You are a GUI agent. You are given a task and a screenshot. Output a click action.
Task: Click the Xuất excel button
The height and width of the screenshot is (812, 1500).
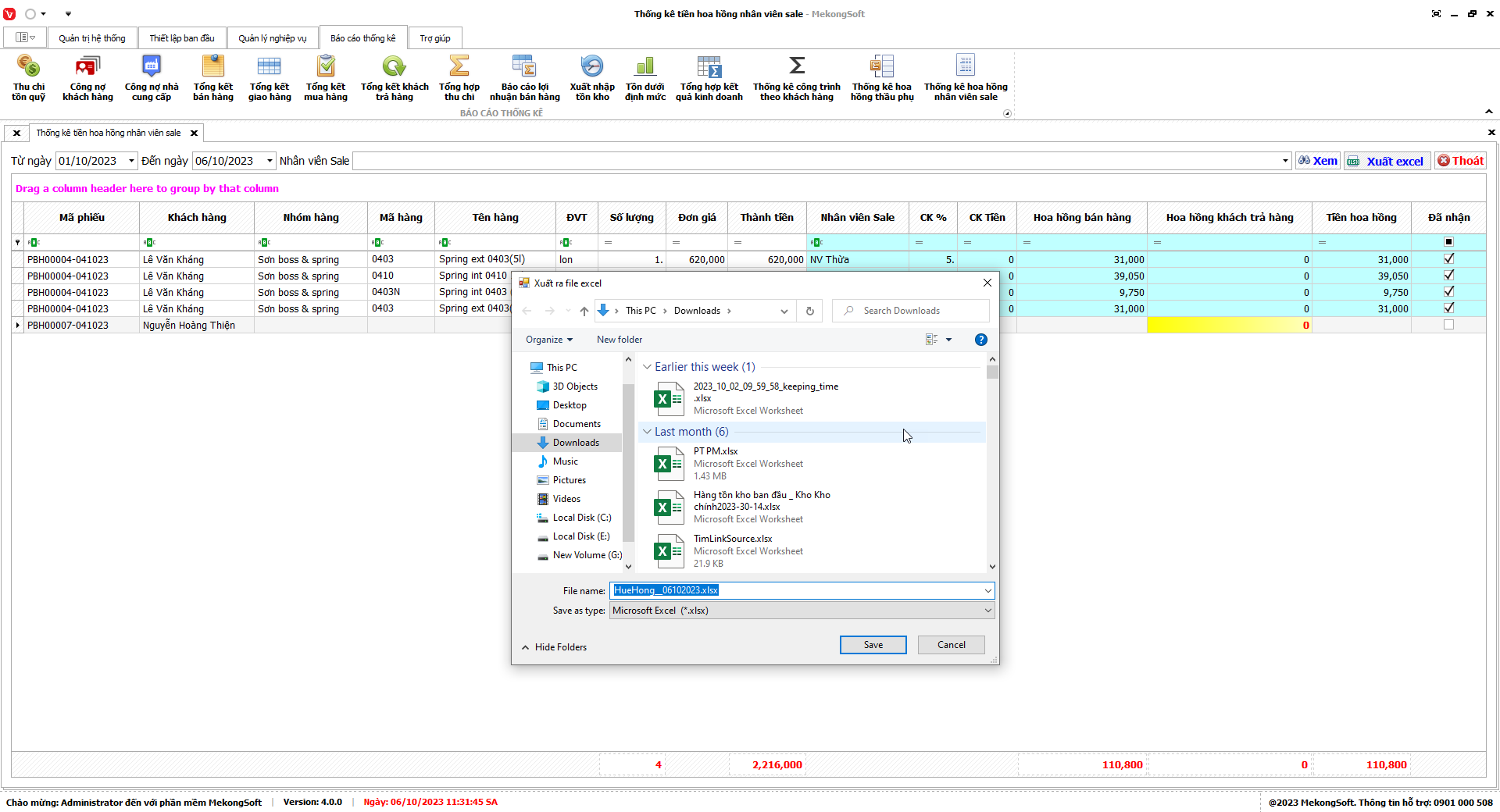1387,161
